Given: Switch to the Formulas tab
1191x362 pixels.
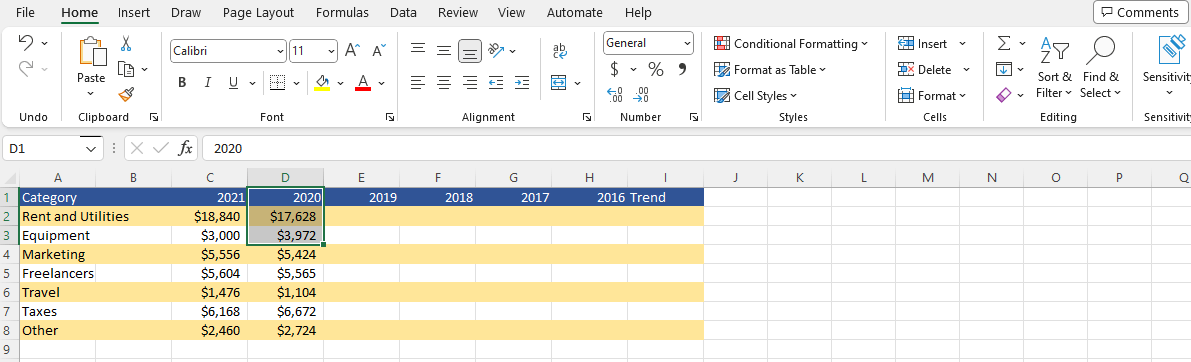Looking at the screenshot, I should click(342, 12).
